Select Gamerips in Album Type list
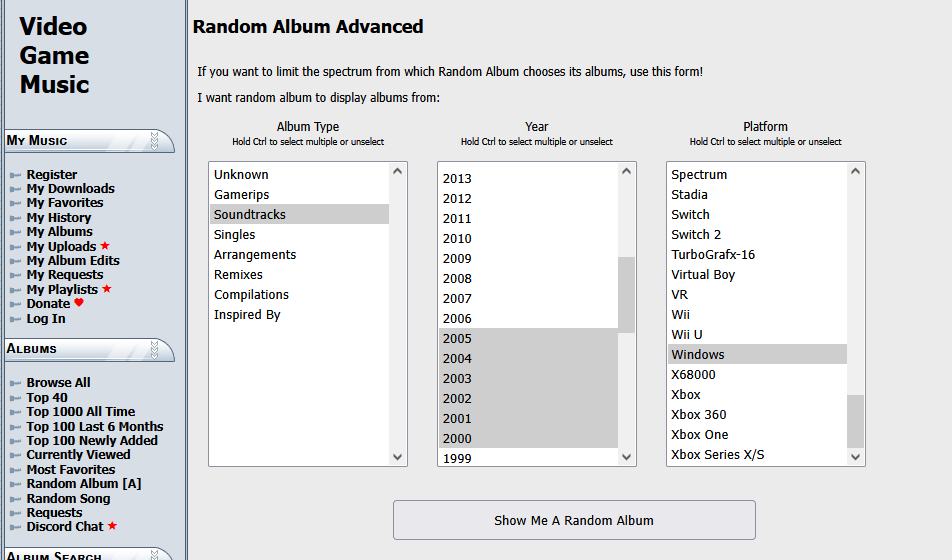 pyautogui.click(x=241, y=194)
